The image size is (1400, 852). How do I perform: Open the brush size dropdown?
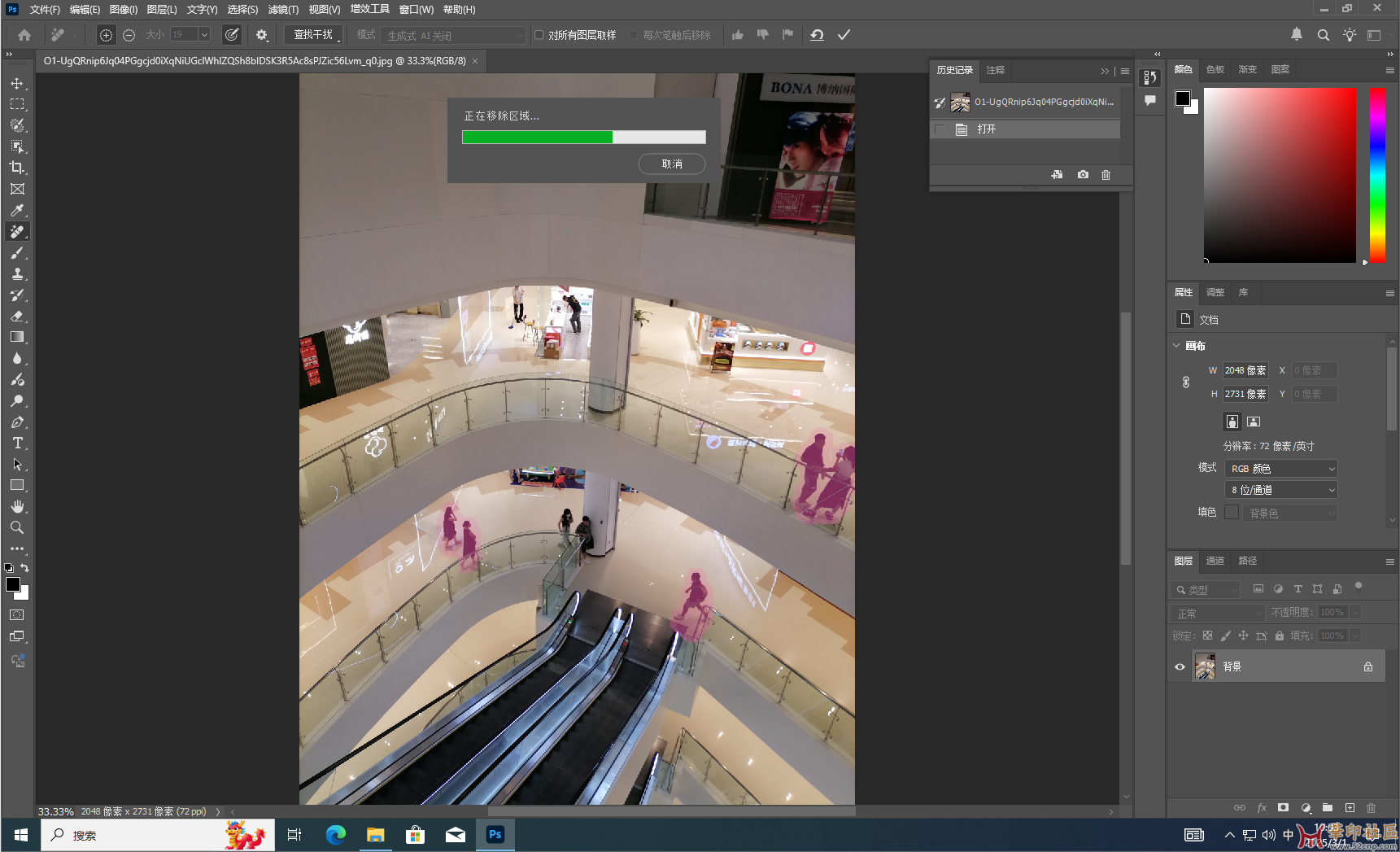click(x=205, y=34)
